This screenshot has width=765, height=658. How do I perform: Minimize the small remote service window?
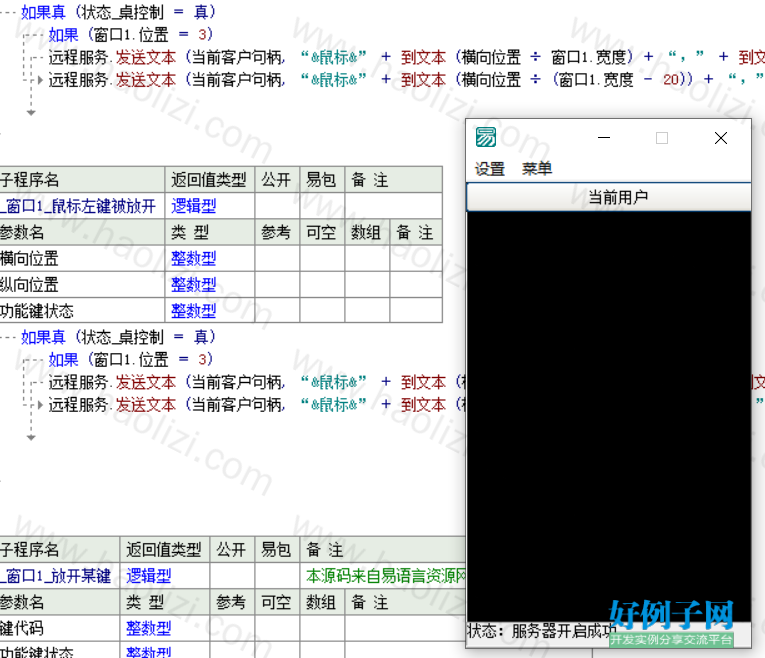click(604, 138)
